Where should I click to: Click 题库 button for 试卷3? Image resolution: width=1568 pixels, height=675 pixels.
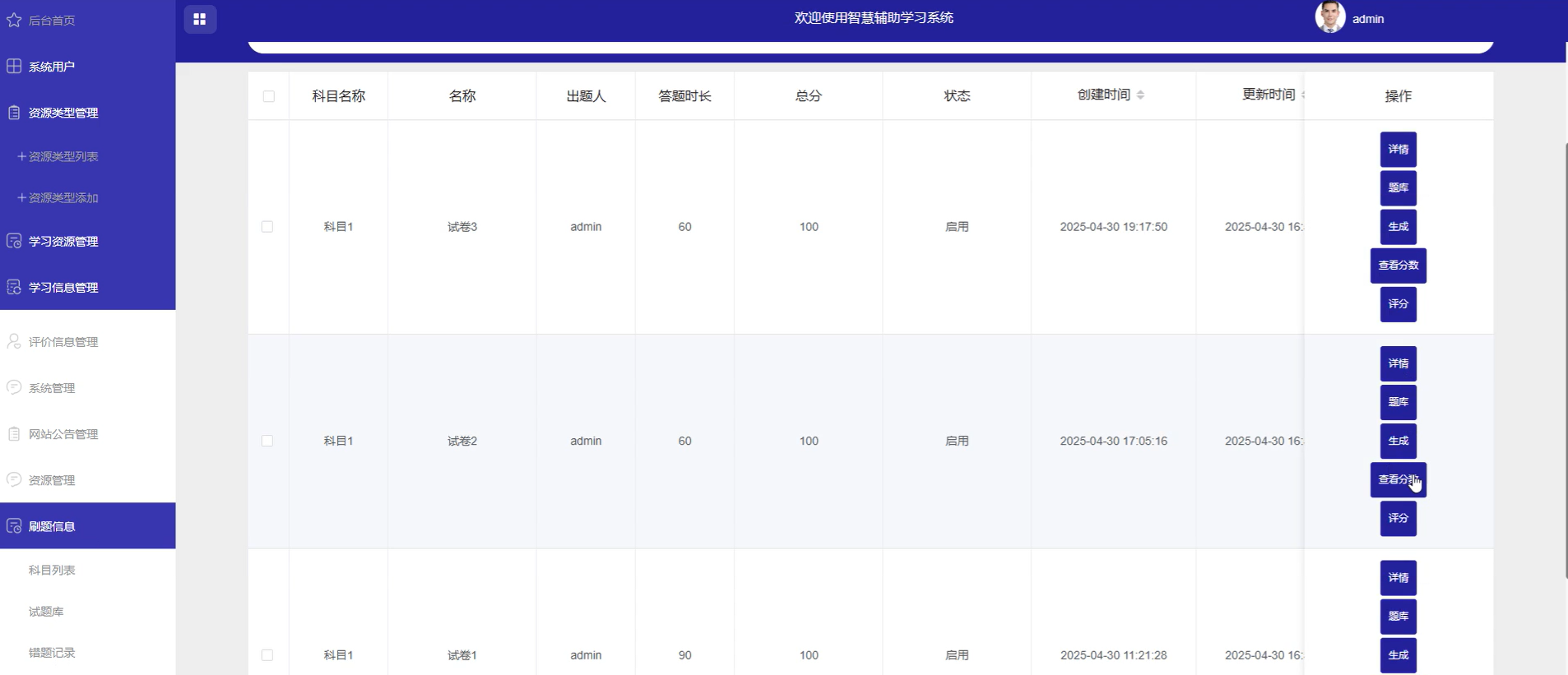tap(1398, 188)
